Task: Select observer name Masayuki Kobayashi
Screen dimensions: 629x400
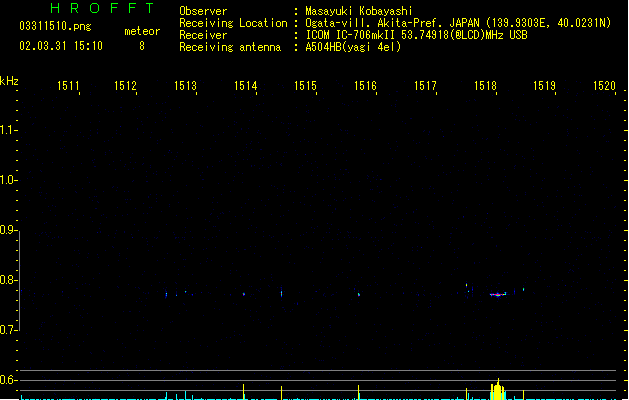Action: tap(359, 11)
